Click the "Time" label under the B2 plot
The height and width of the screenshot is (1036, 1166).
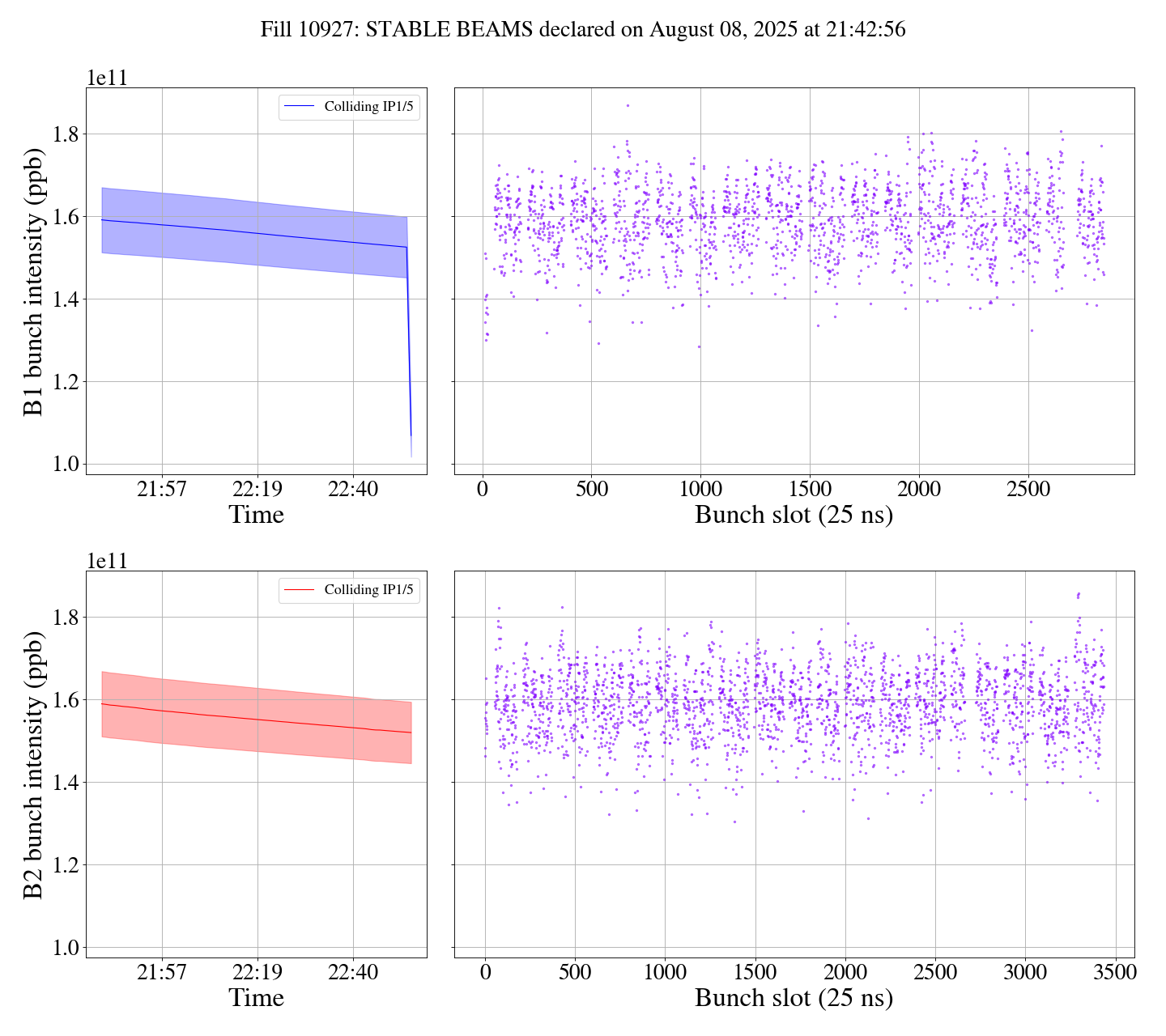(256, 998)
